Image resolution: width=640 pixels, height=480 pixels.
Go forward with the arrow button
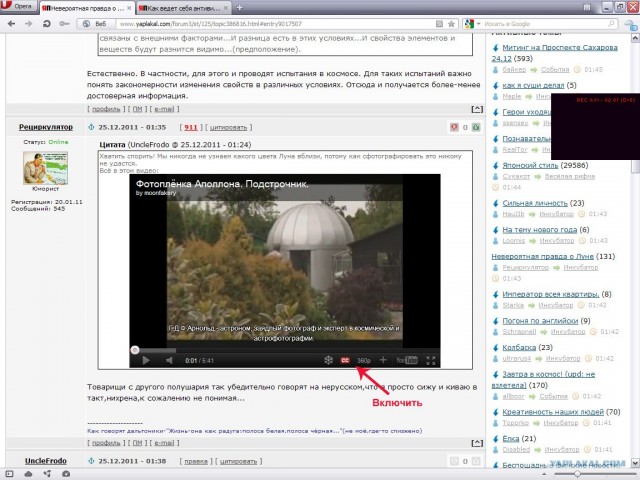pos(29,24)
